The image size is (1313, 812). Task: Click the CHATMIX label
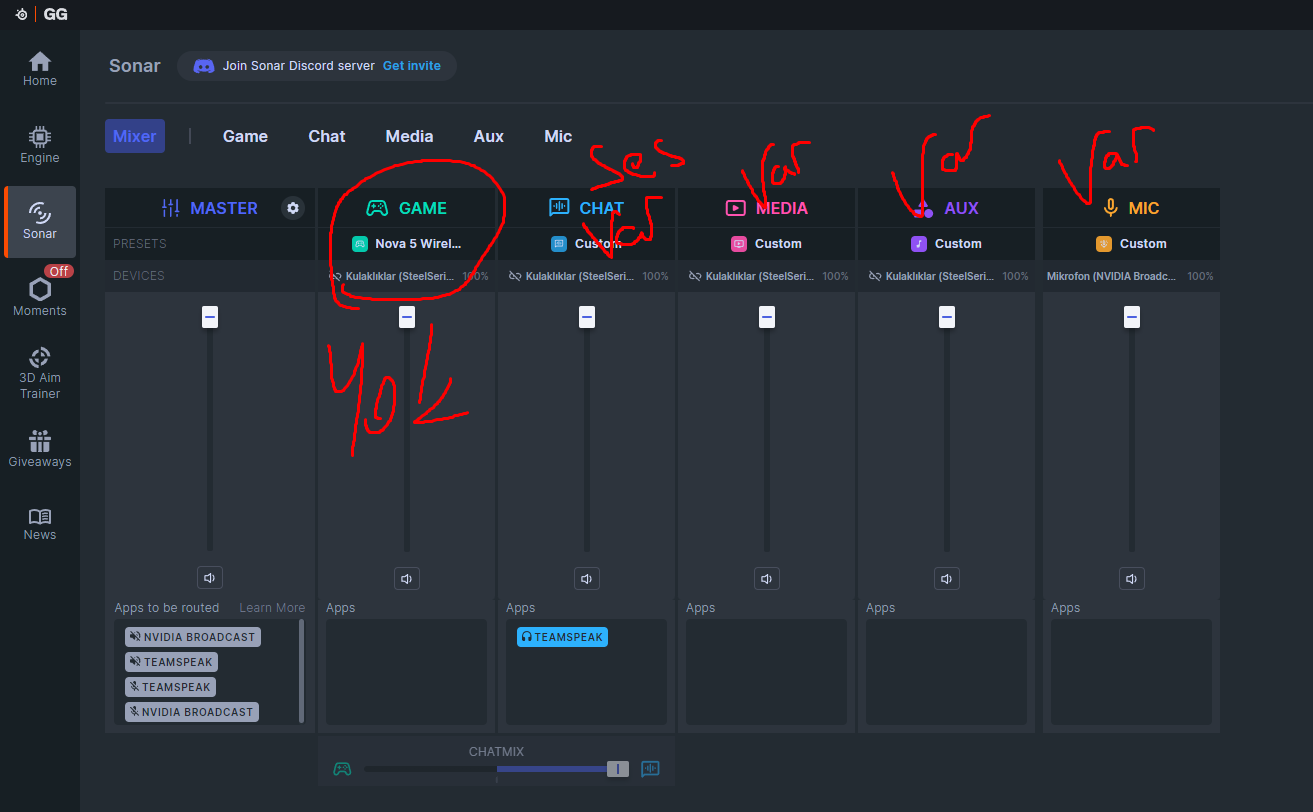[x=496, y=752]
